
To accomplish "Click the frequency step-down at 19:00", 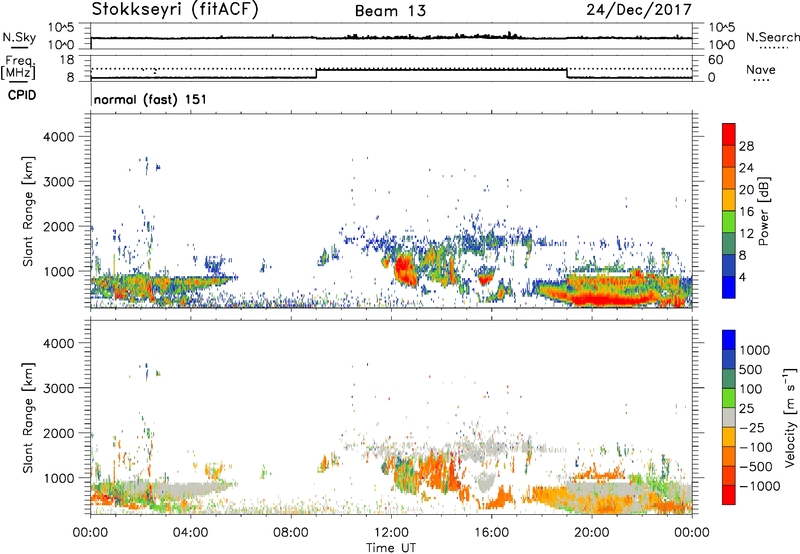I will pyautogui.click(x=567, y=73).
